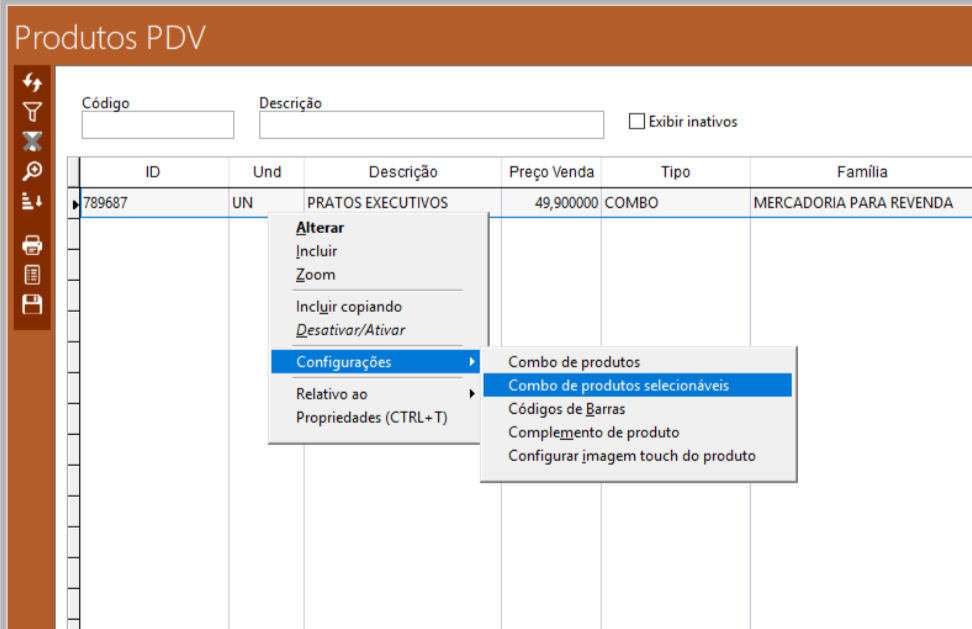Open Propriedades (CTRL+T) menu item
Image resolution: width=972 pixels, height=629 pixels.
[371, 417]
